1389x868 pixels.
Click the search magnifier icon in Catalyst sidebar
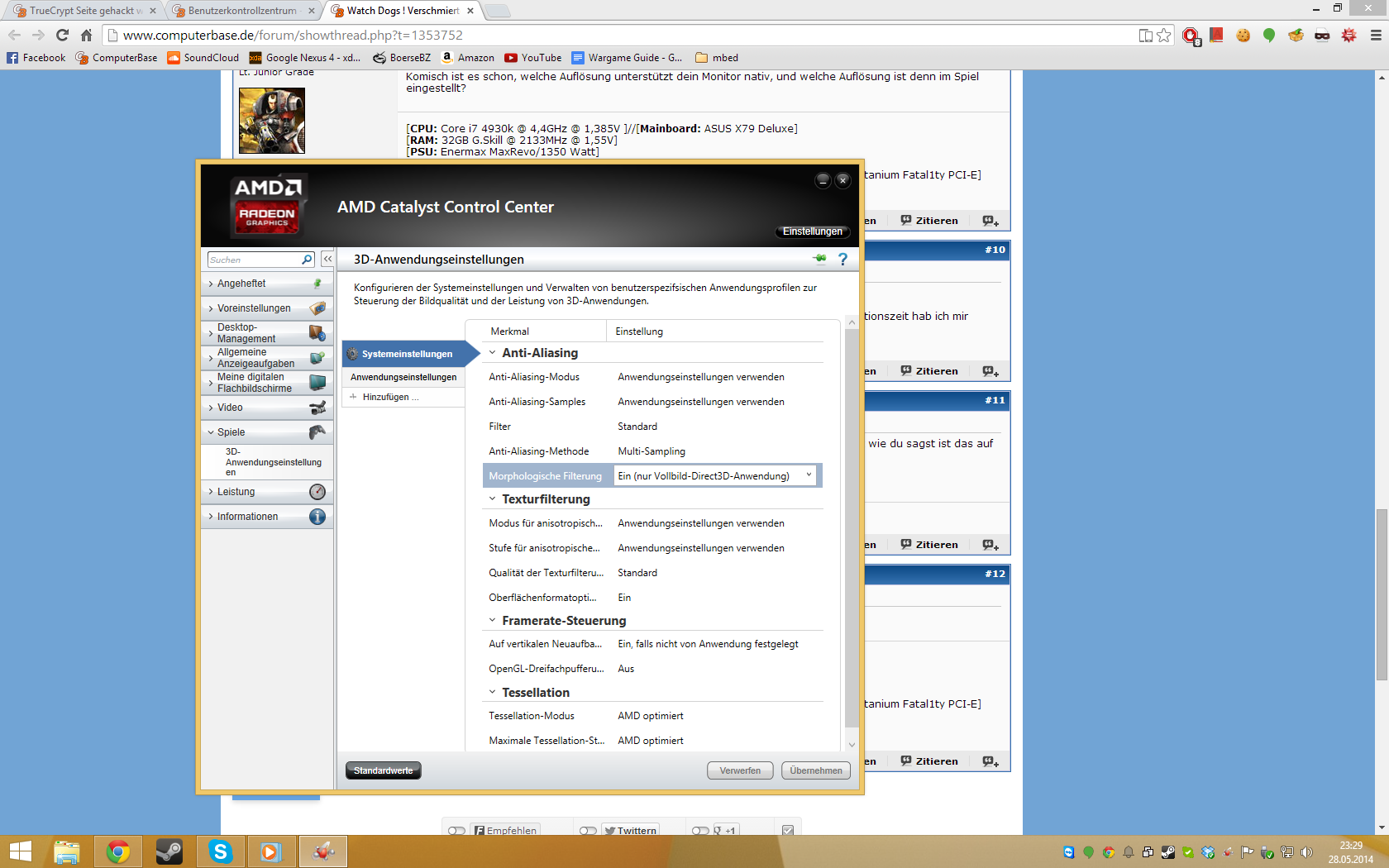307,260
